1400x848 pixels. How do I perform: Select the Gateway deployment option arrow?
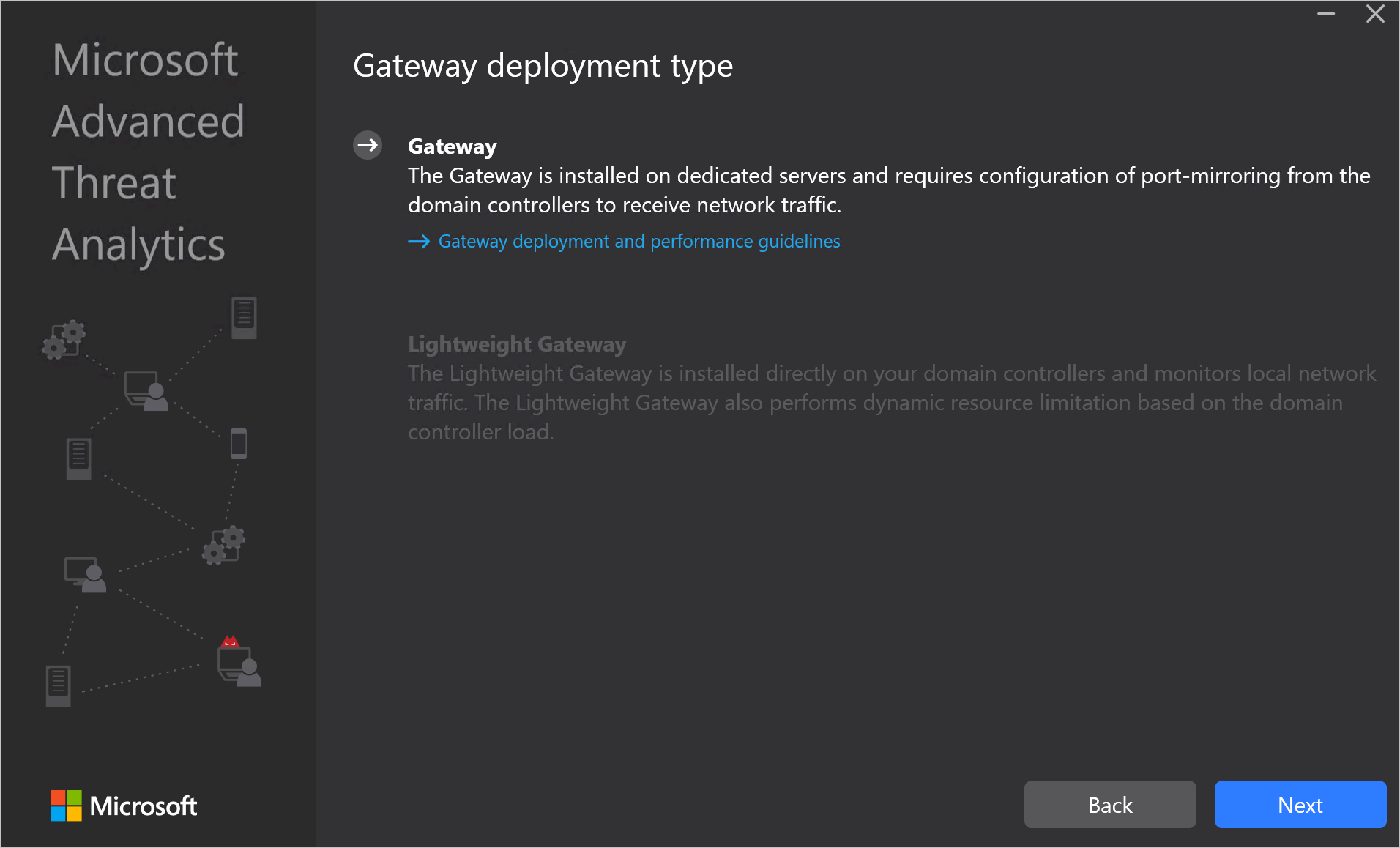[368, 146]
